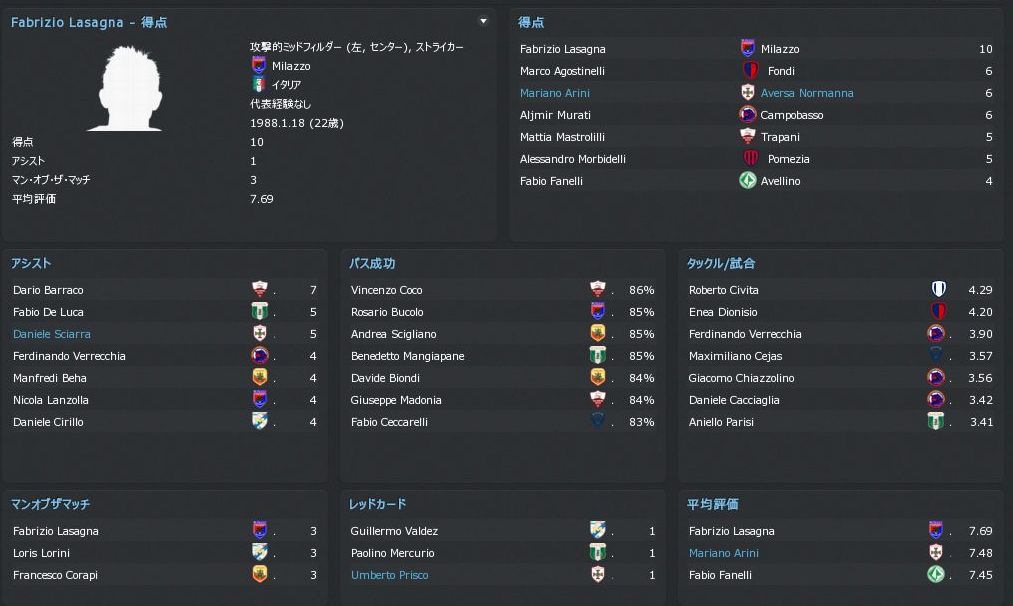Image resolution: width=1013 pixels, height=606 pixels.
Task: Open the Aversa Normanna team link
Action: click(x=806, y=93)
